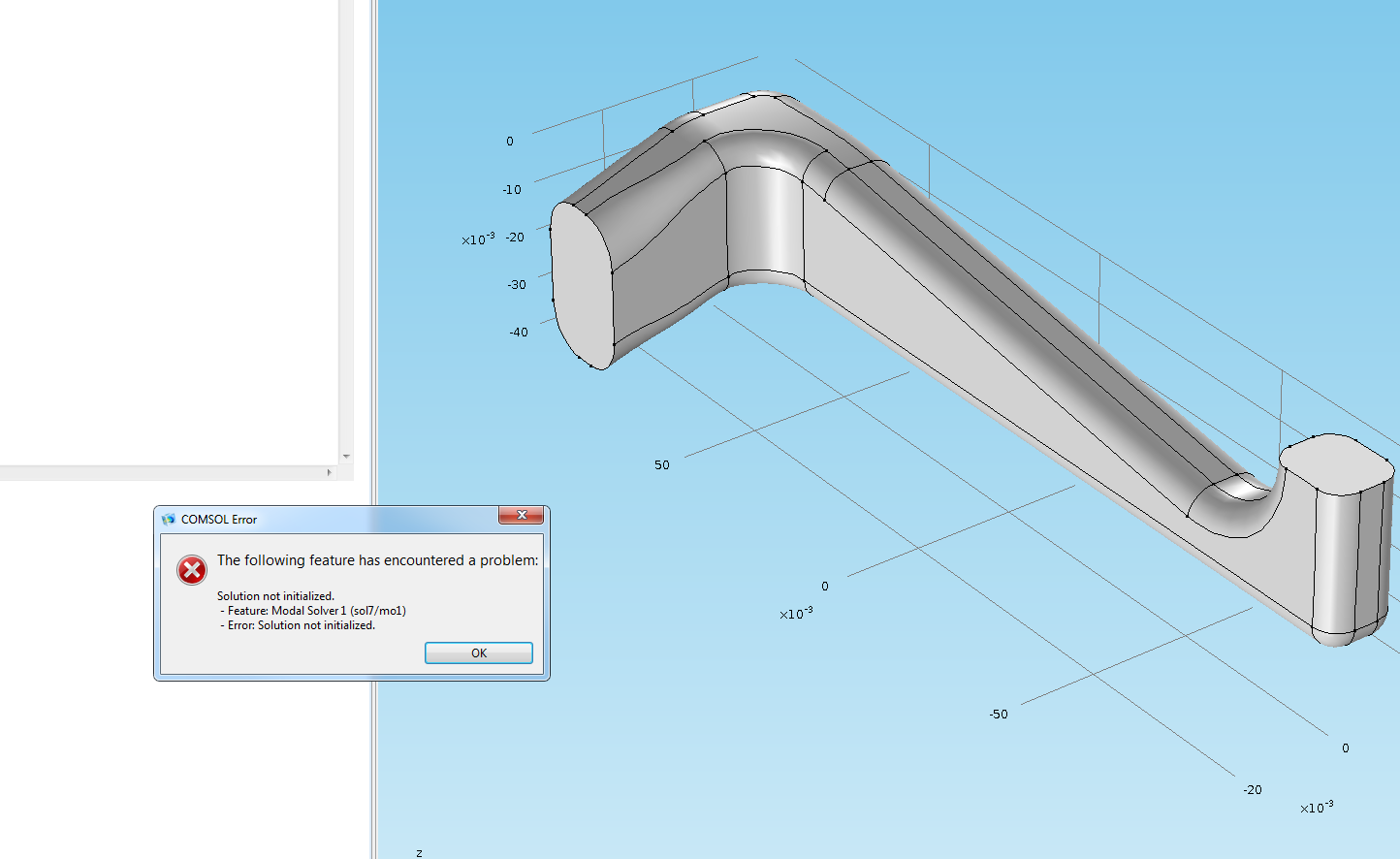Click the COMSOL logo in dialog title bar
Screen dimensions: 1400x859
(169, 520)
